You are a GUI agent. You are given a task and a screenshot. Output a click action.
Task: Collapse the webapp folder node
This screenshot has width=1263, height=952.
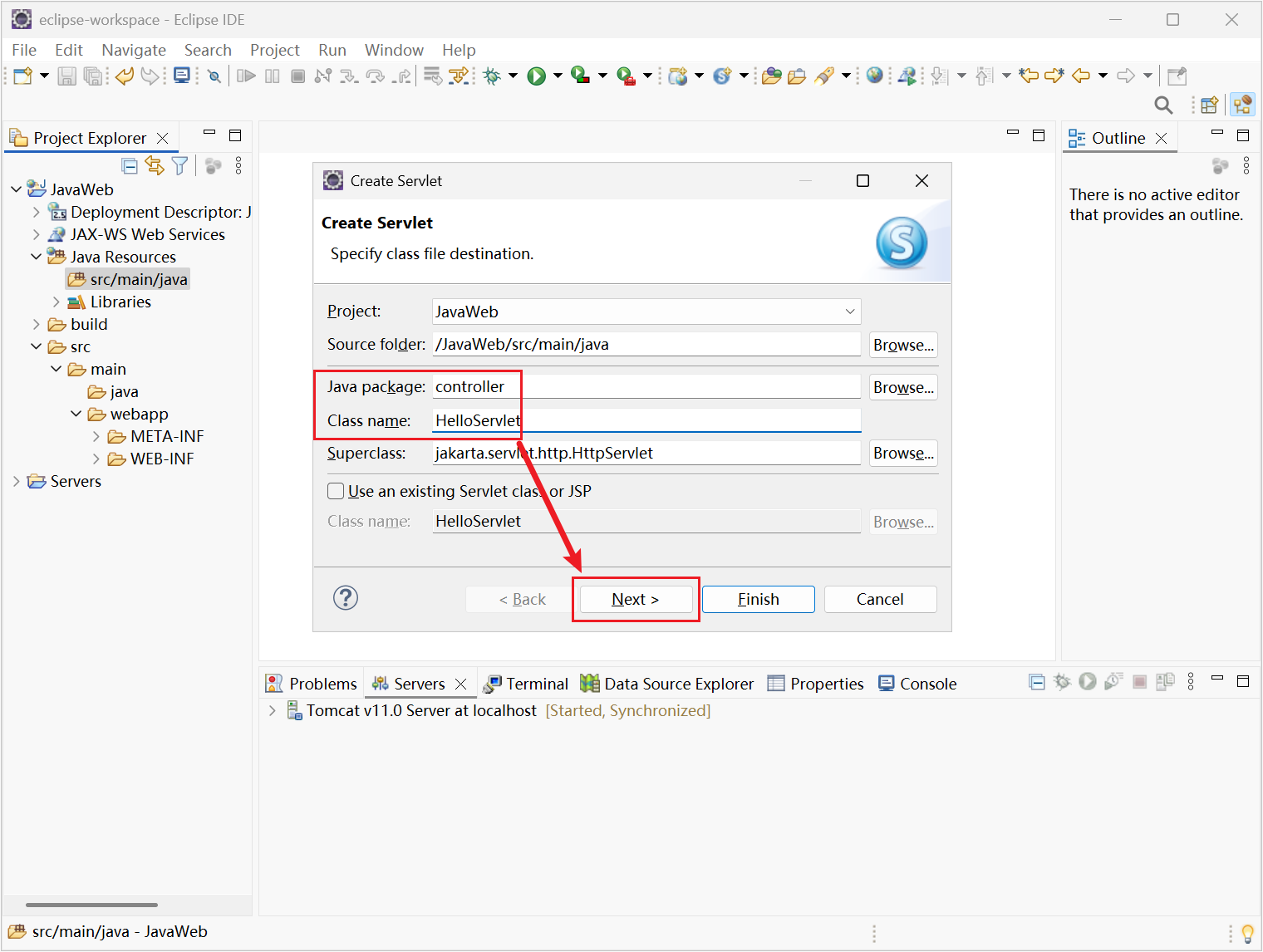click(76, 415)
